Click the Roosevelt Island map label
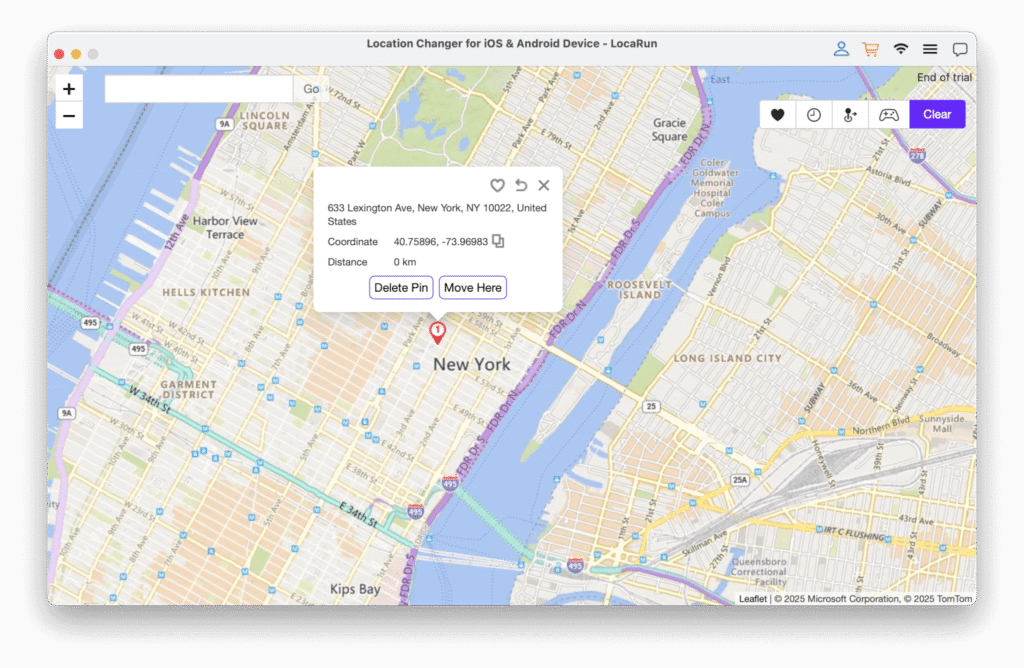Screen dimensions: 1024x668 tap(639, 289)
